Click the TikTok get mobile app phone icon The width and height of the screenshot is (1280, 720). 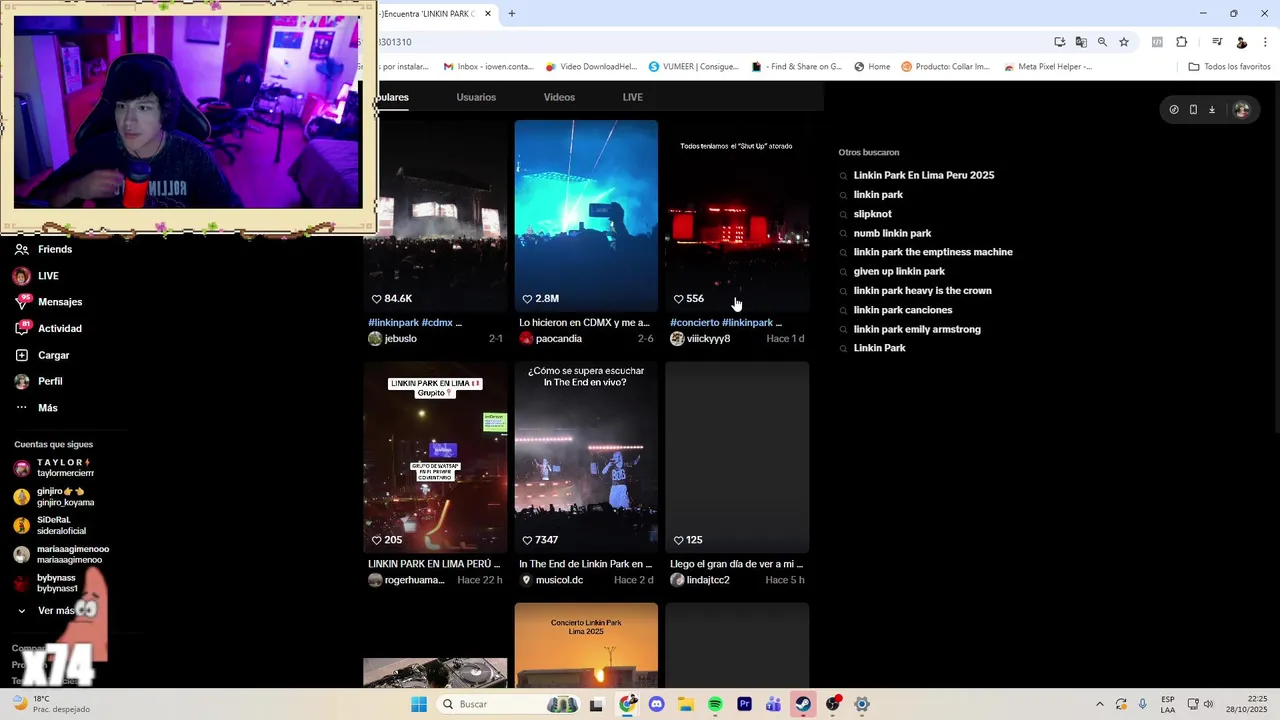1193,110
